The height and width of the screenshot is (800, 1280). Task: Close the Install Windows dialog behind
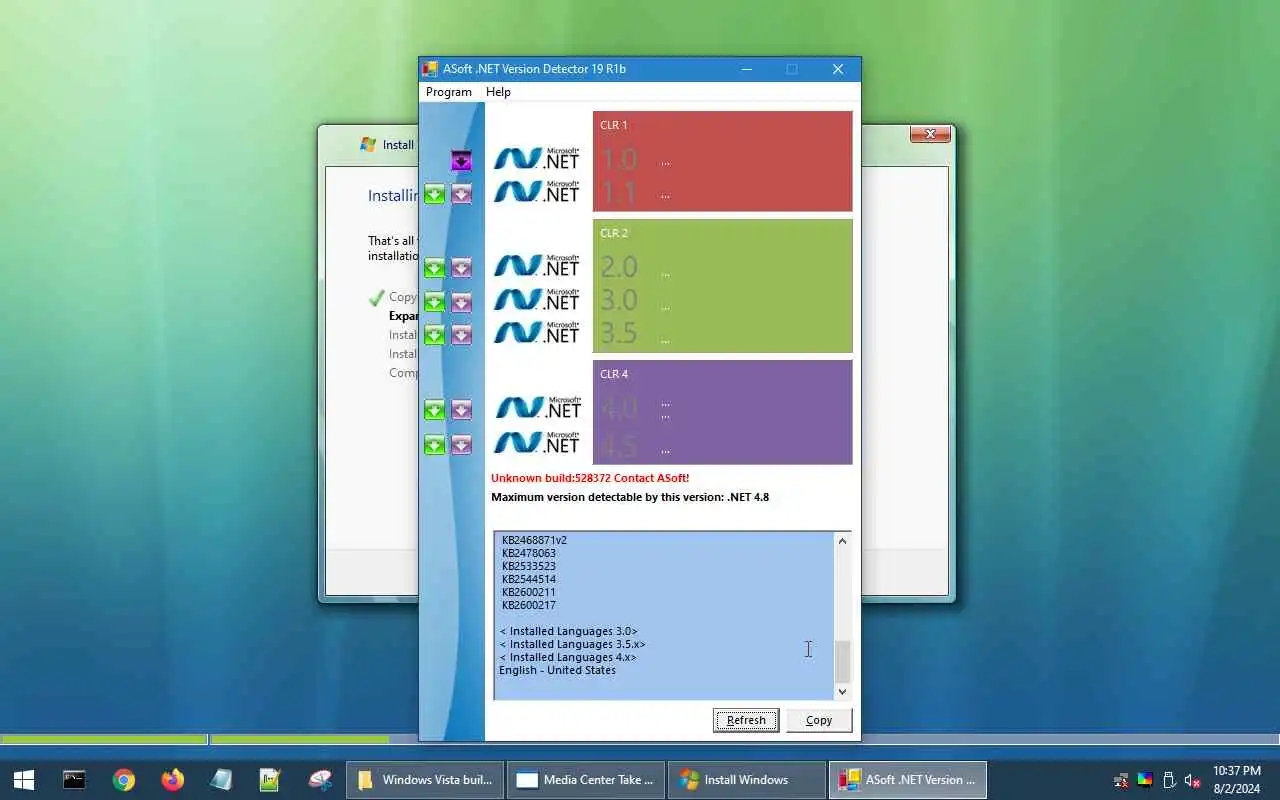930,134
